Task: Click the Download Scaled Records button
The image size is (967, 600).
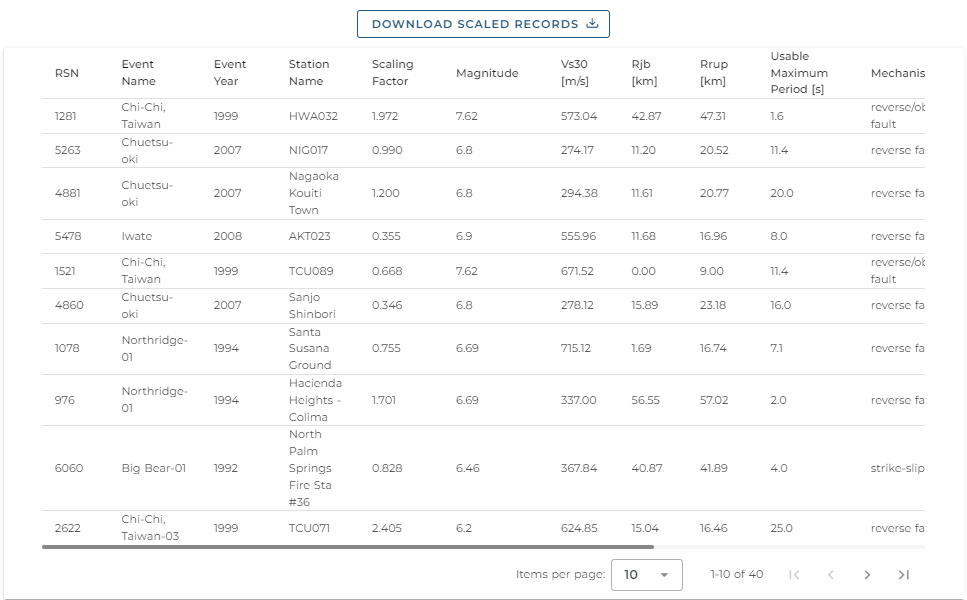Action: [x=483, y=24]
